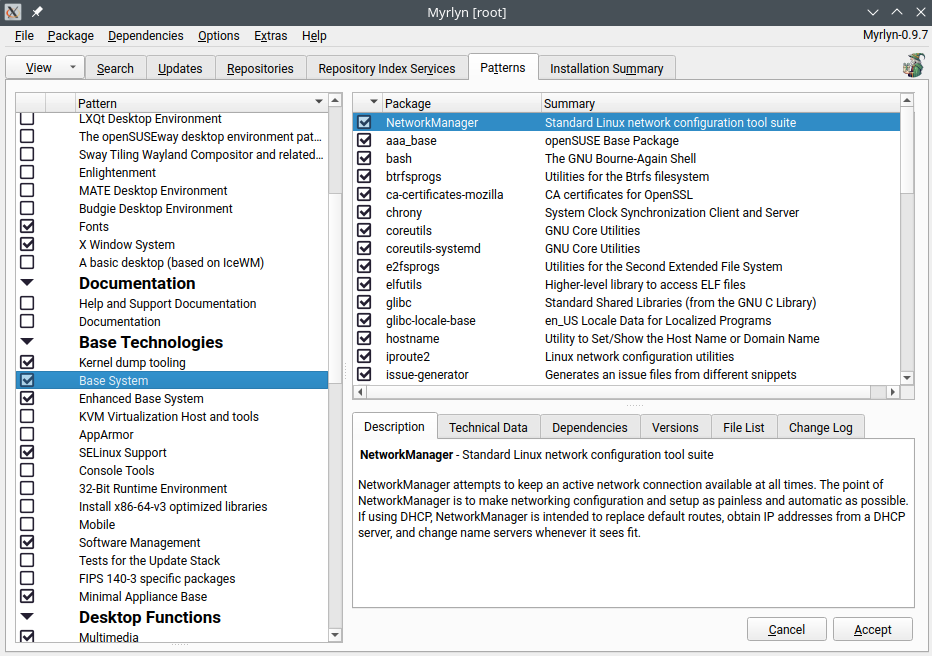Collapse the Documentation pattern group
This screenshot has width=932, height=656.
click(x=27, y=284)
